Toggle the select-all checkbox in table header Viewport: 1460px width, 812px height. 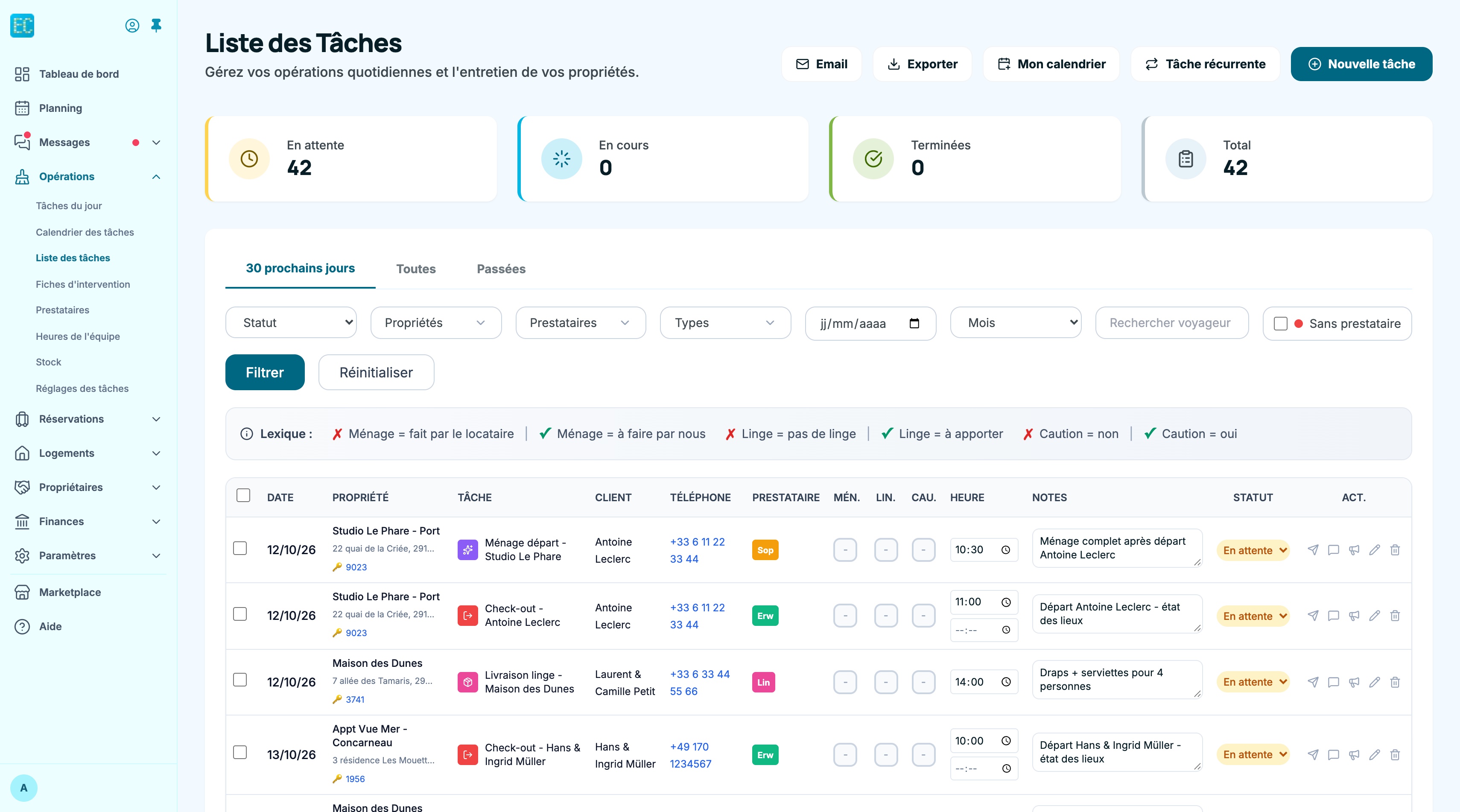point(243,495)
